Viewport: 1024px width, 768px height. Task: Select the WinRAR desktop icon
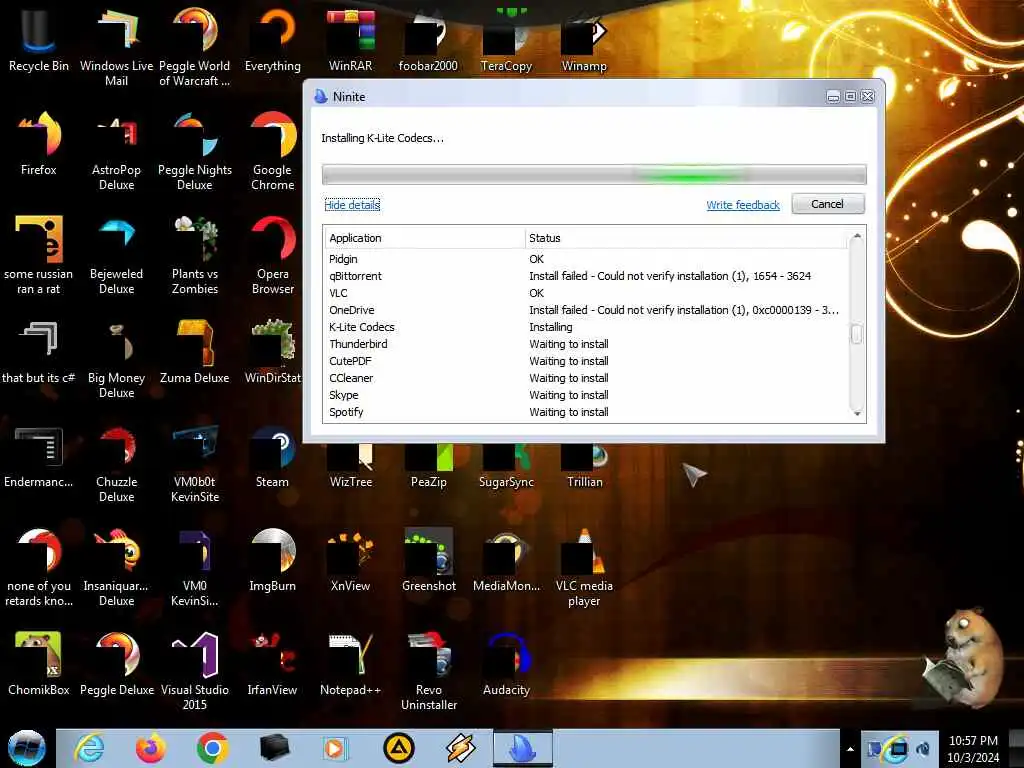coord(351,39)
